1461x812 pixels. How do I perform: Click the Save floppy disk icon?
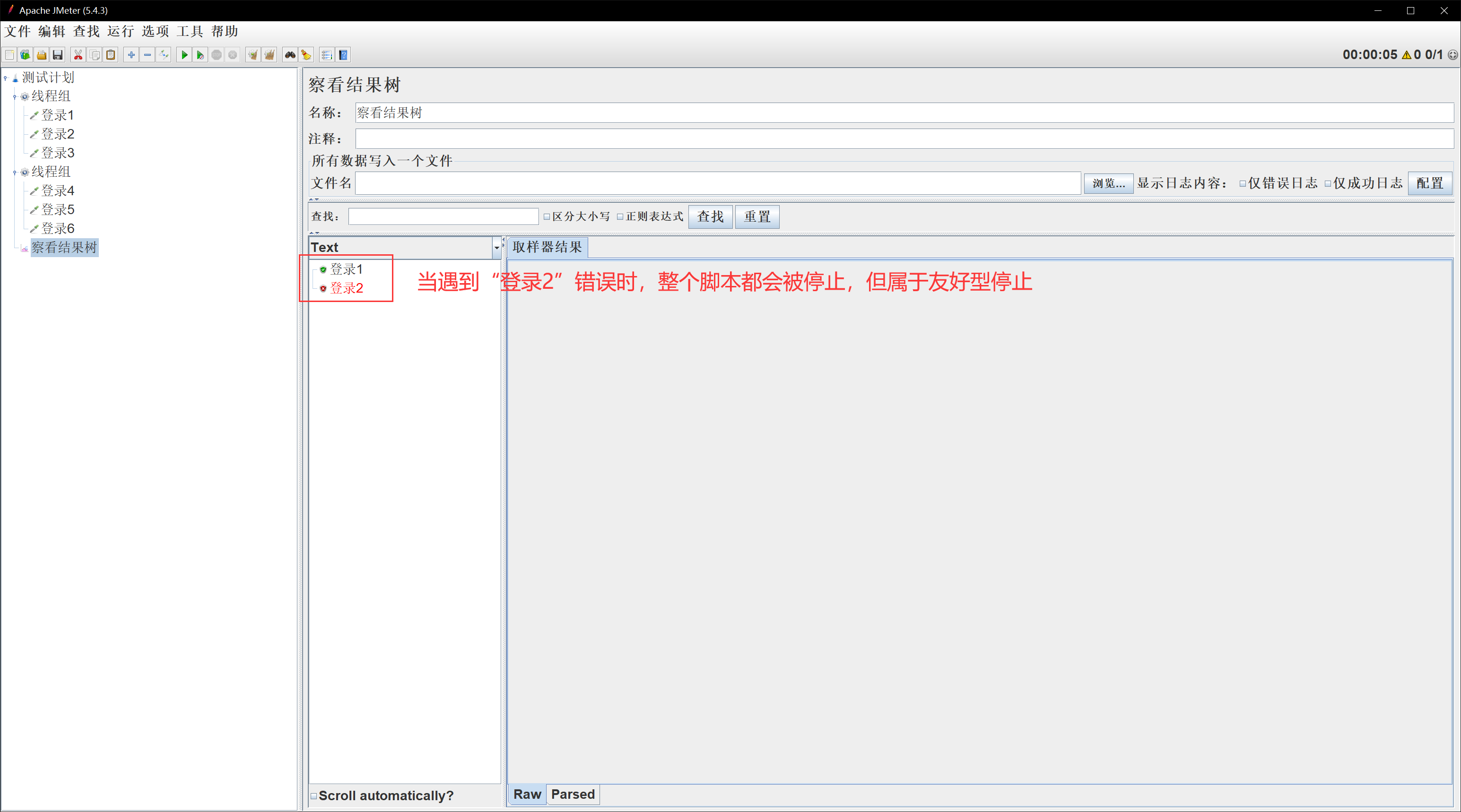[58, 55]
